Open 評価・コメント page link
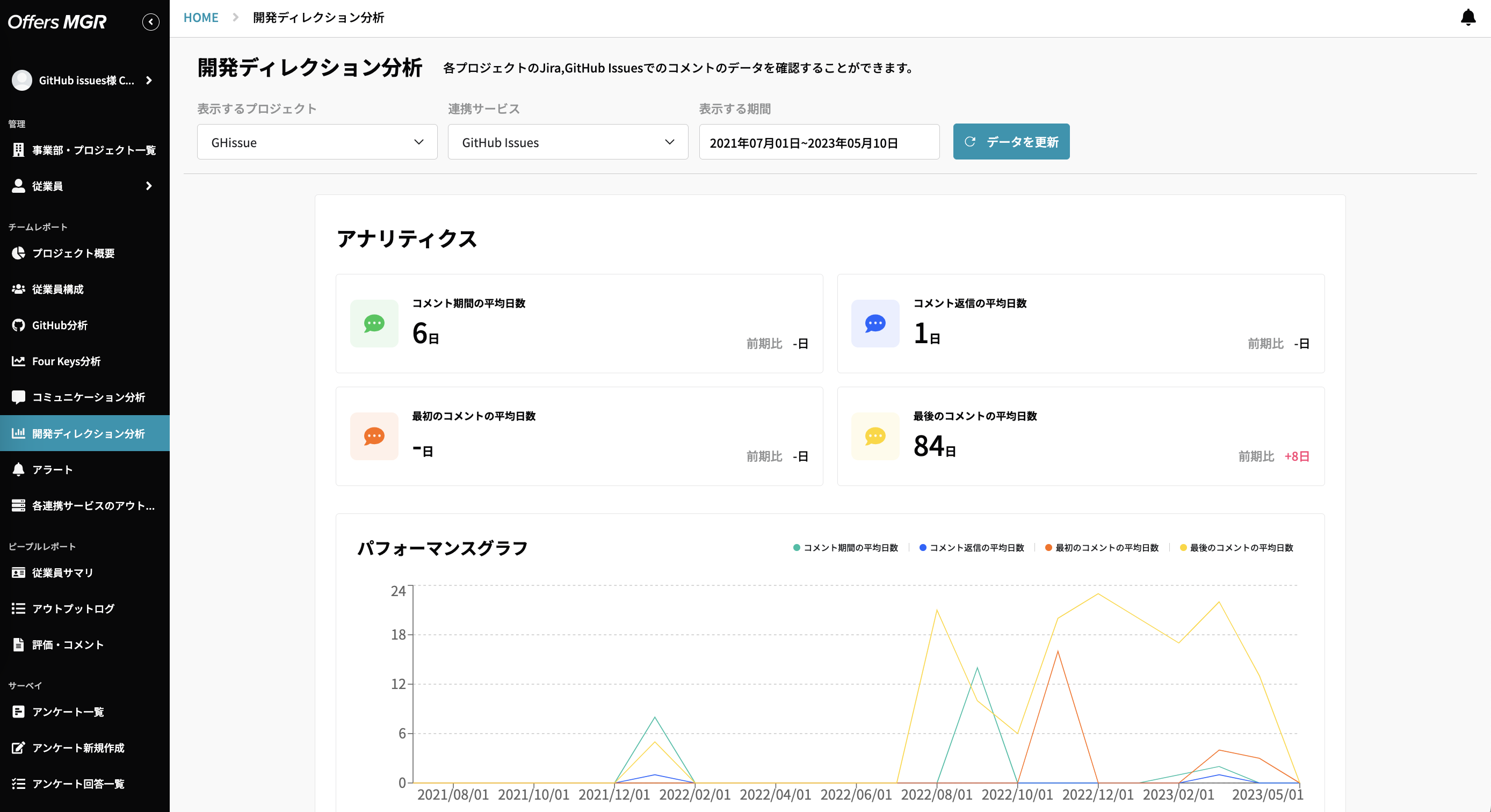The height and width of the screenshot is (812, 1491). click(84, 644)
